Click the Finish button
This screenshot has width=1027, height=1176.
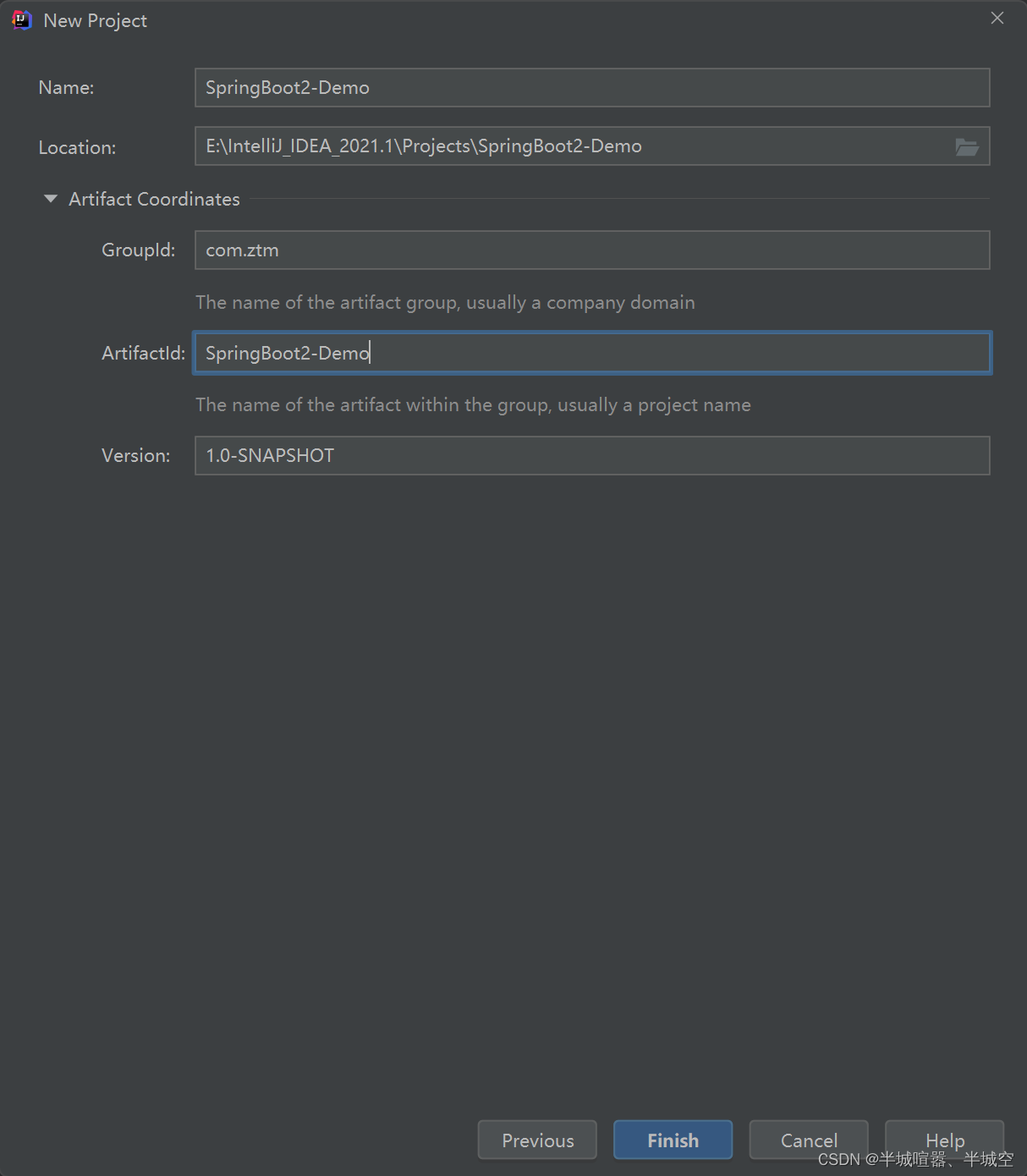tap(673, 1140)
